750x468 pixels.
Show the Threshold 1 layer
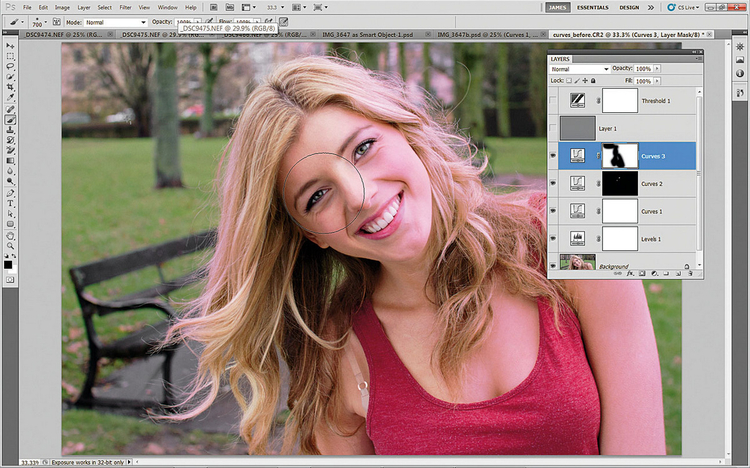click(553, 100)
